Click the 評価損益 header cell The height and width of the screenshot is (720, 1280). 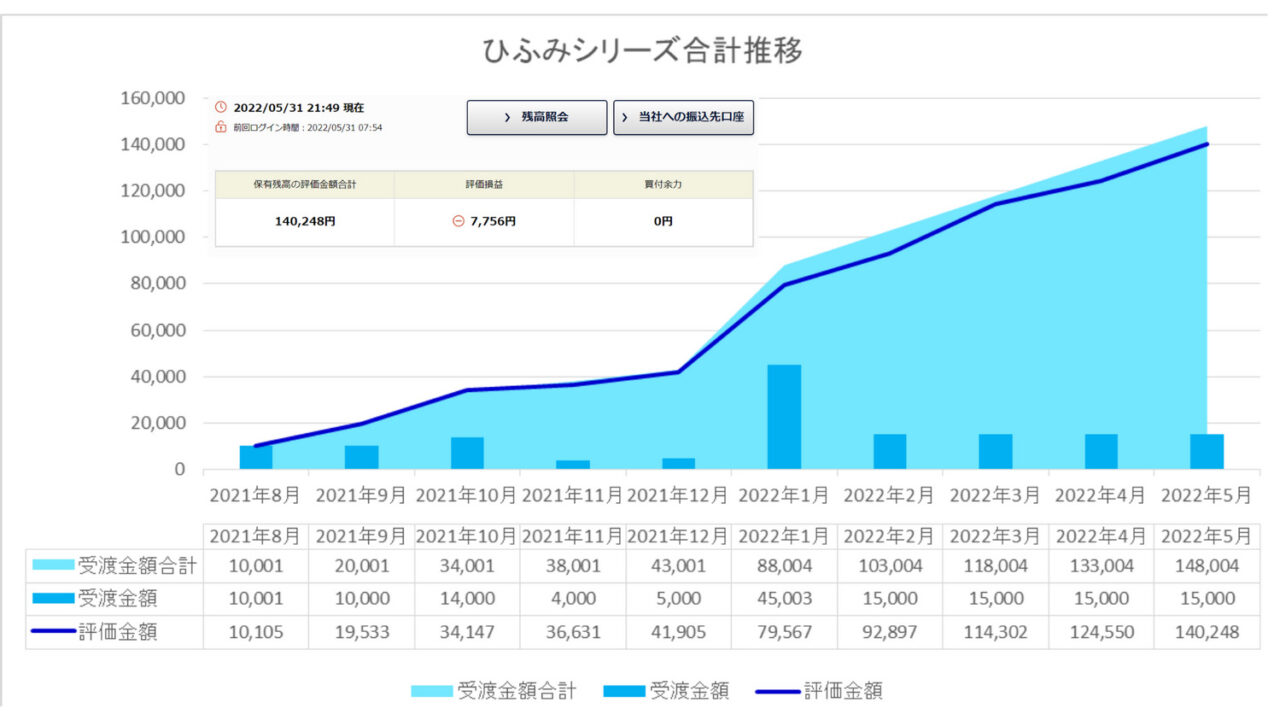[484, 184]
